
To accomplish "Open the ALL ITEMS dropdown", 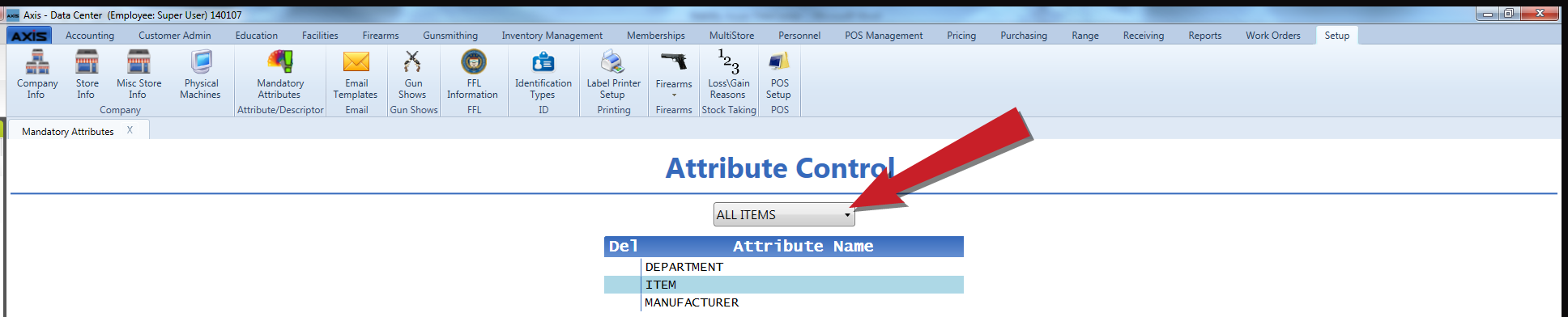I will tap(784, 214).
